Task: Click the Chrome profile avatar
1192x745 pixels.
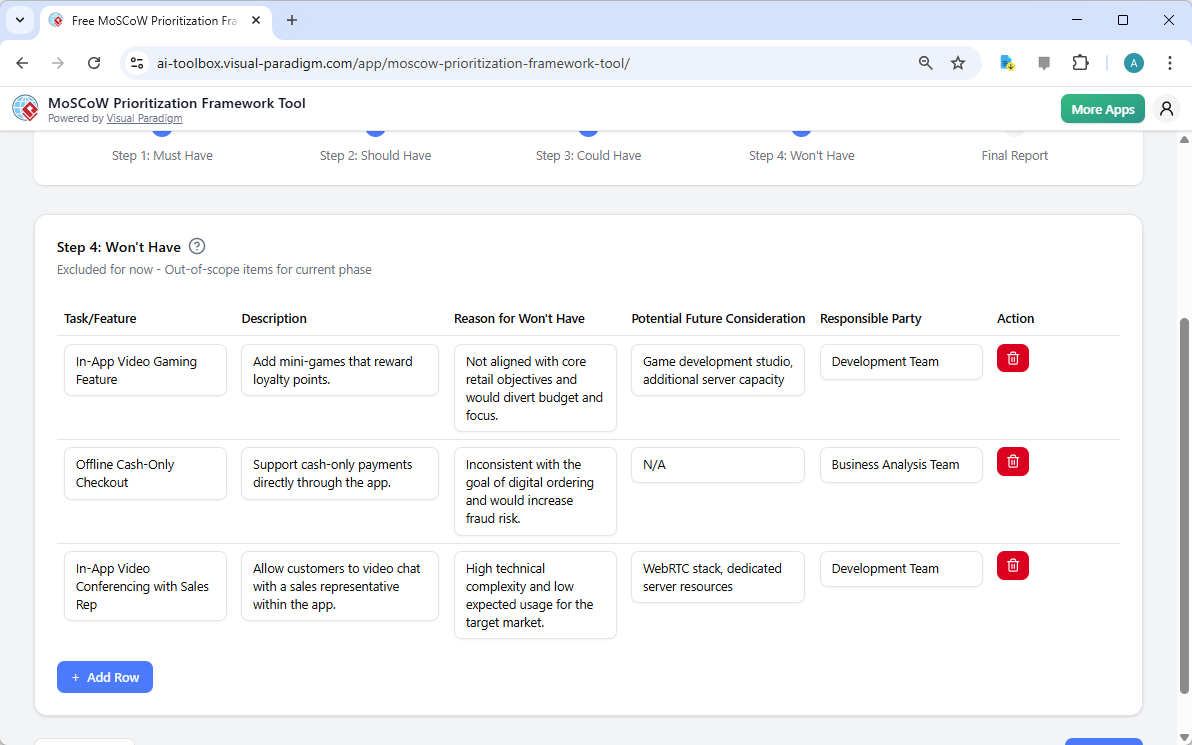Action: [x=1133, y=62]
